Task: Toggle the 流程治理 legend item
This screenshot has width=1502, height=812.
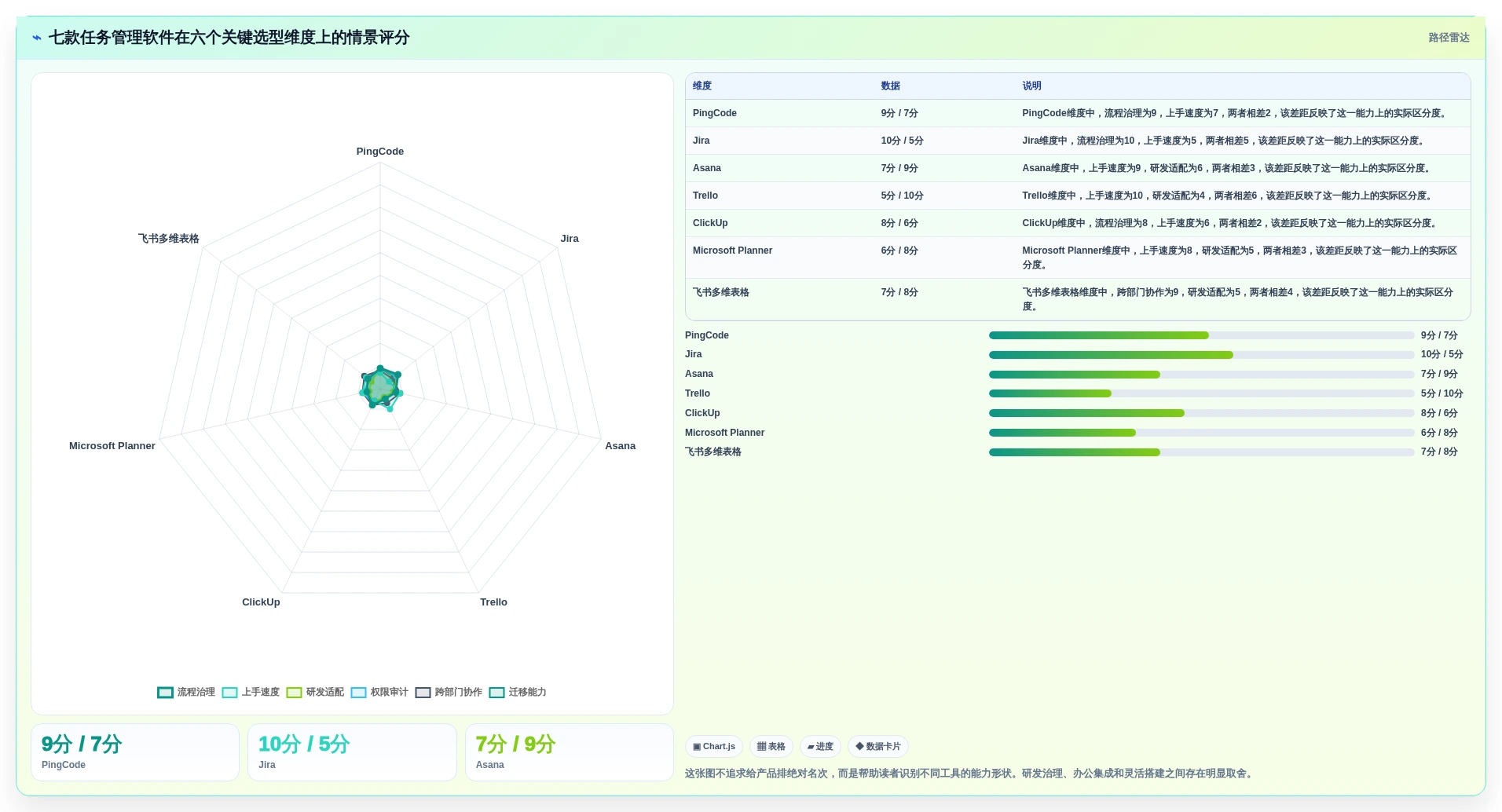Action: tap(186, 692)
